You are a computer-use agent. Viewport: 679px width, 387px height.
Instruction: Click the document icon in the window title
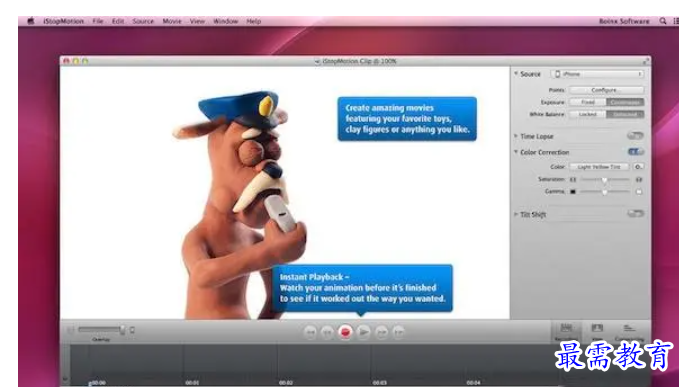317,61
